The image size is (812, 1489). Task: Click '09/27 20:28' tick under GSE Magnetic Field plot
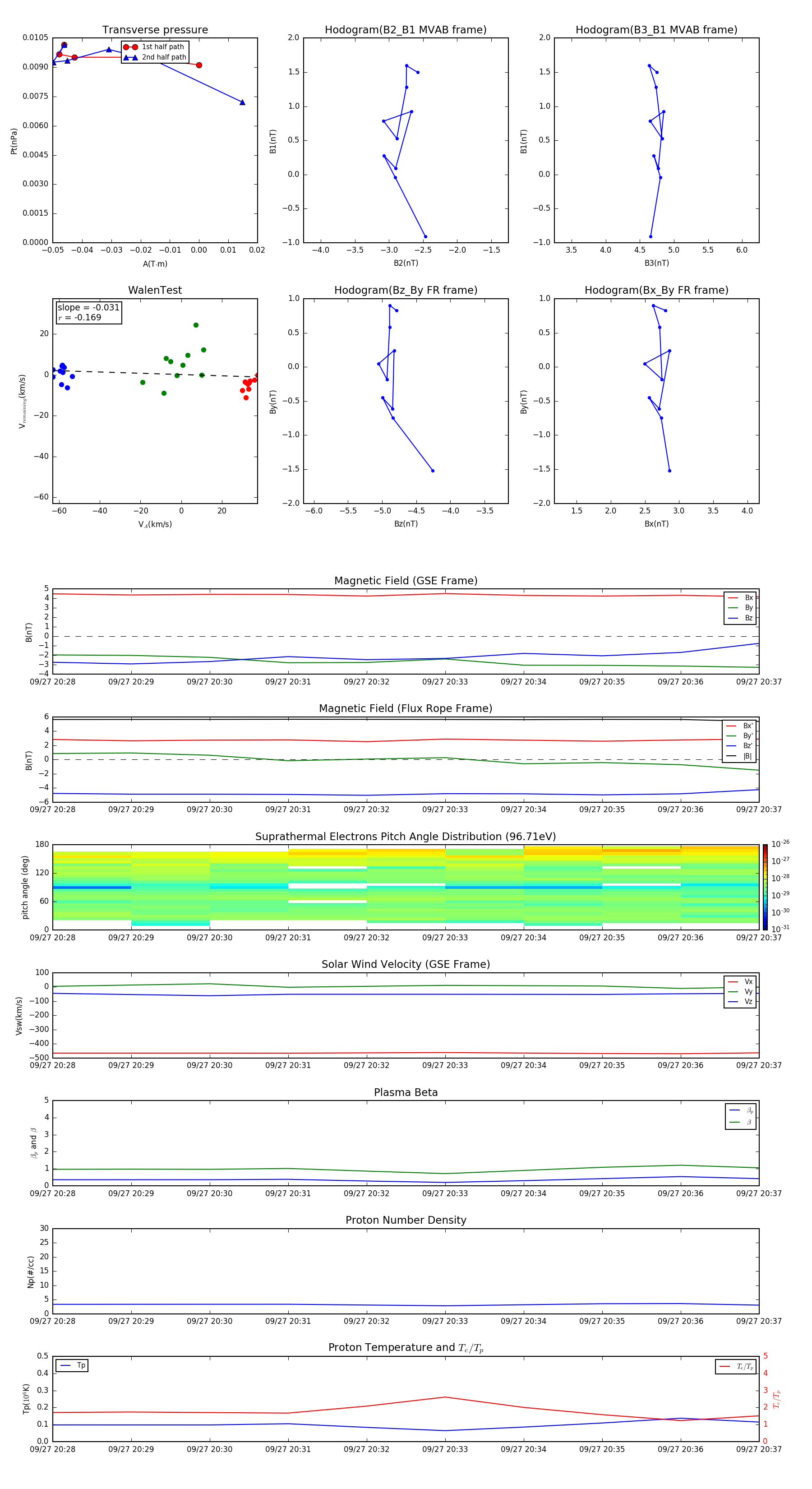pos(53,682)
